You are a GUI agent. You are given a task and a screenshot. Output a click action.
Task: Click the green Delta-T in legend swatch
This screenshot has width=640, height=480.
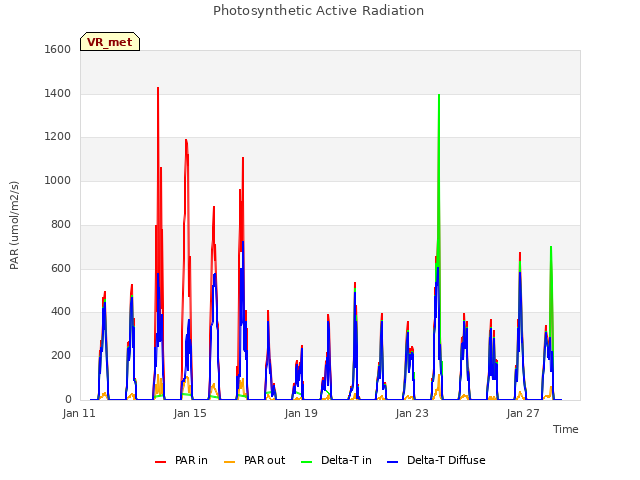[307, 462]
